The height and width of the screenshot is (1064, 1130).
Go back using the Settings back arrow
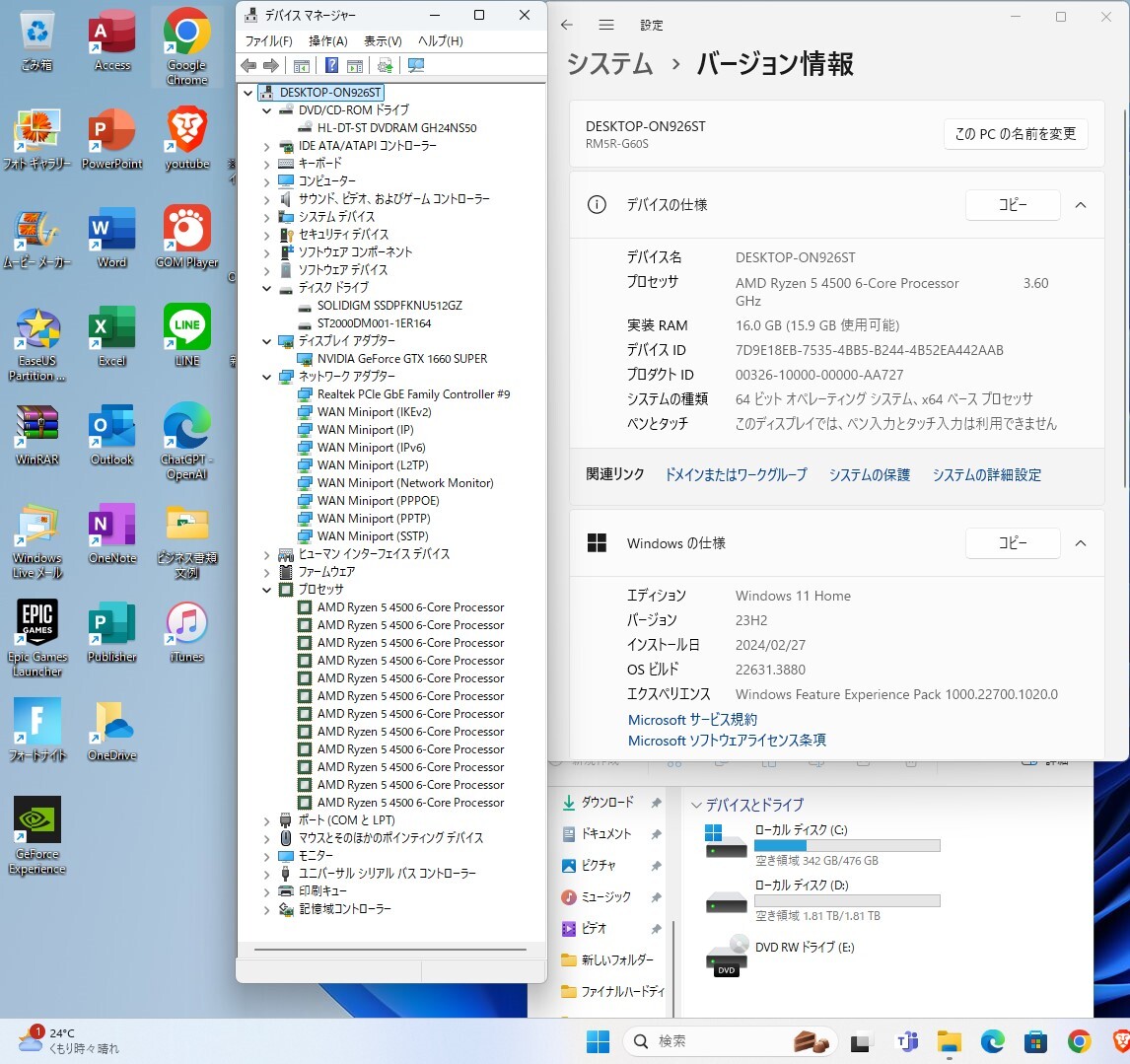coord(567,26)
